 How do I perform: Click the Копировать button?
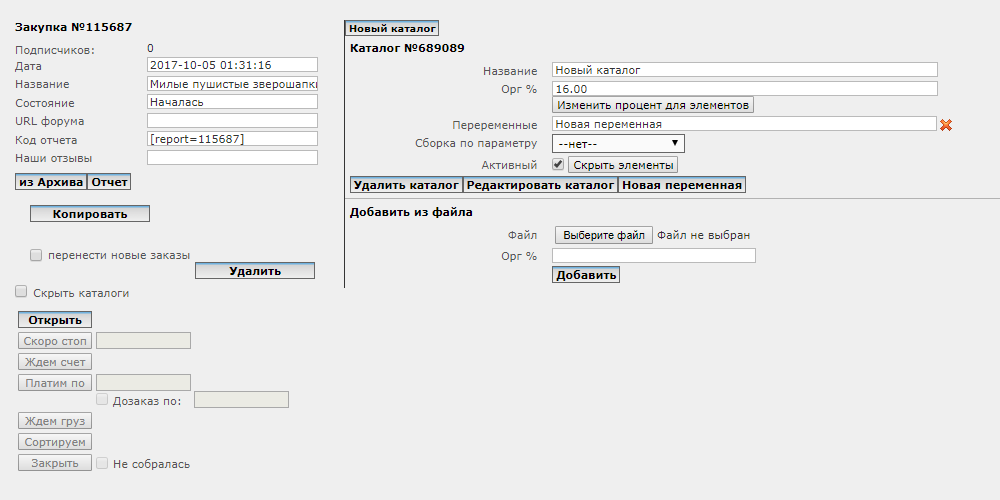(x=90, y=214)
